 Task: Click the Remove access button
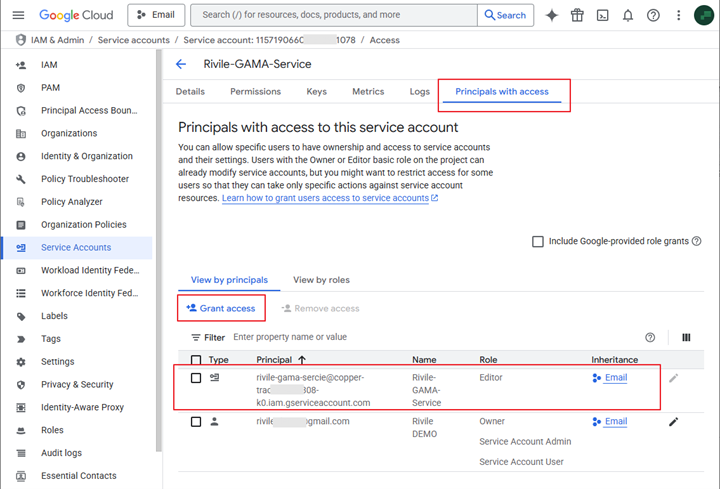coord(321,308)
